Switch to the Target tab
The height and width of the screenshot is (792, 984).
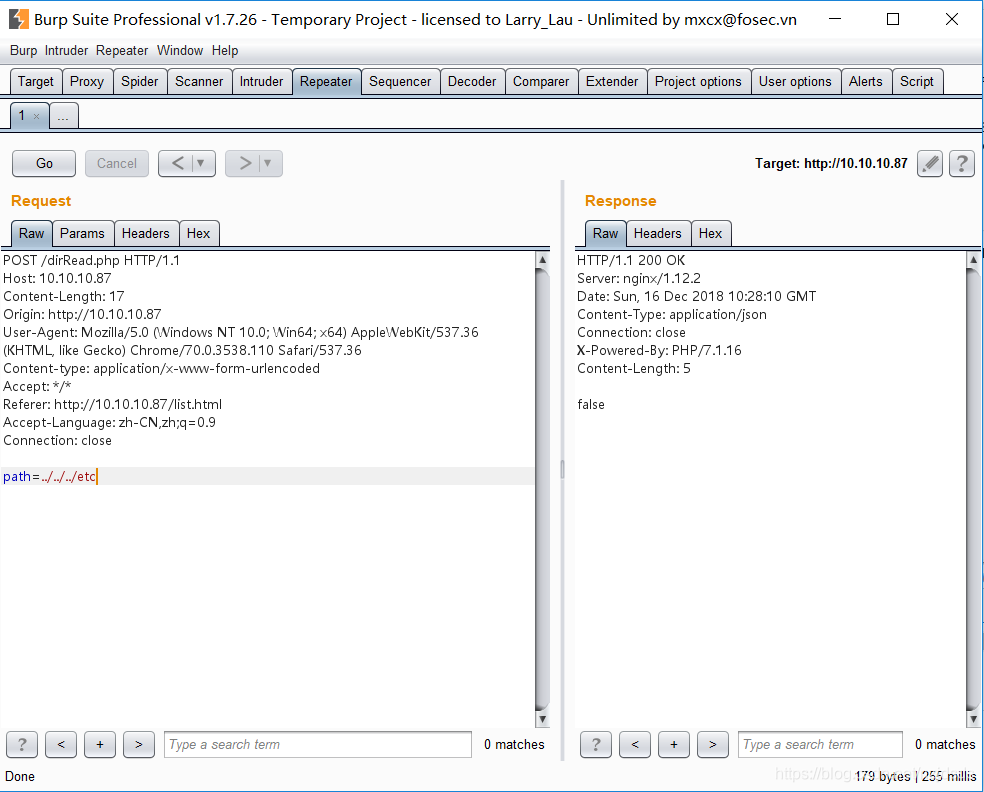[x=36, y=82]
